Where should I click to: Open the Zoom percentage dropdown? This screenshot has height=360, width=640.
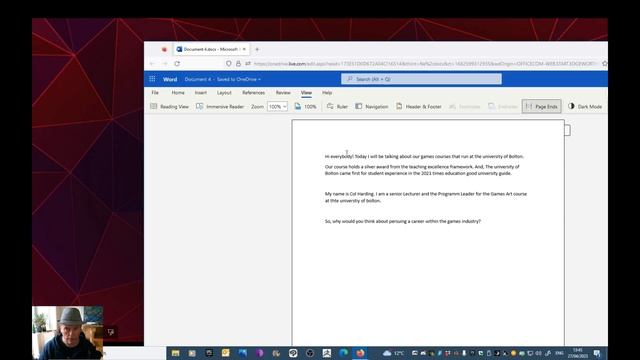pos(277,107)
